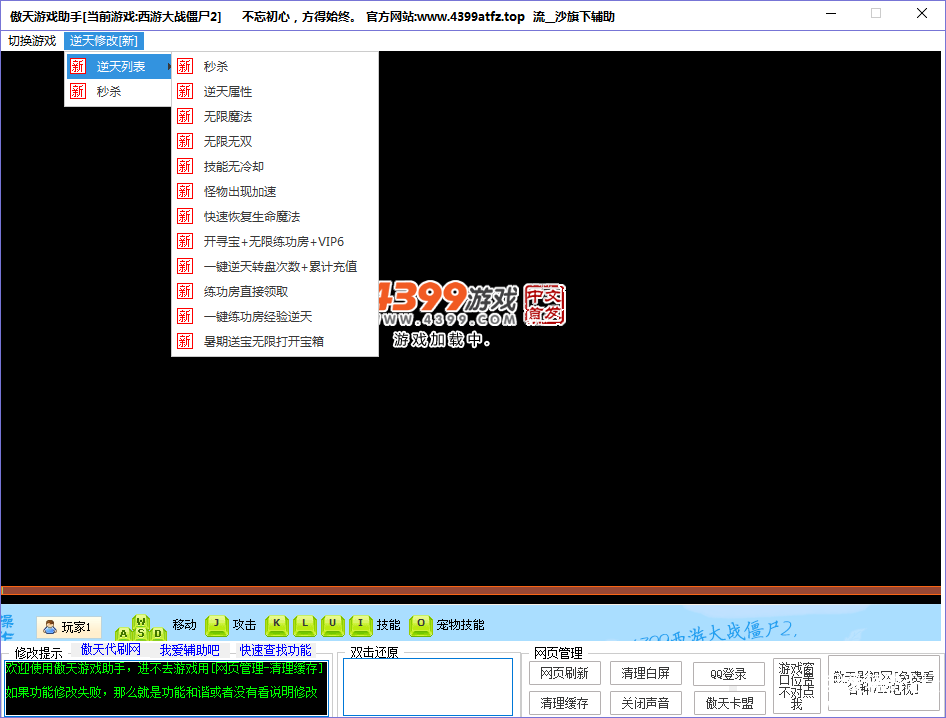The image size is (946, 718).
Task: Click the O pet skill key icon
Action: (421, 625)
